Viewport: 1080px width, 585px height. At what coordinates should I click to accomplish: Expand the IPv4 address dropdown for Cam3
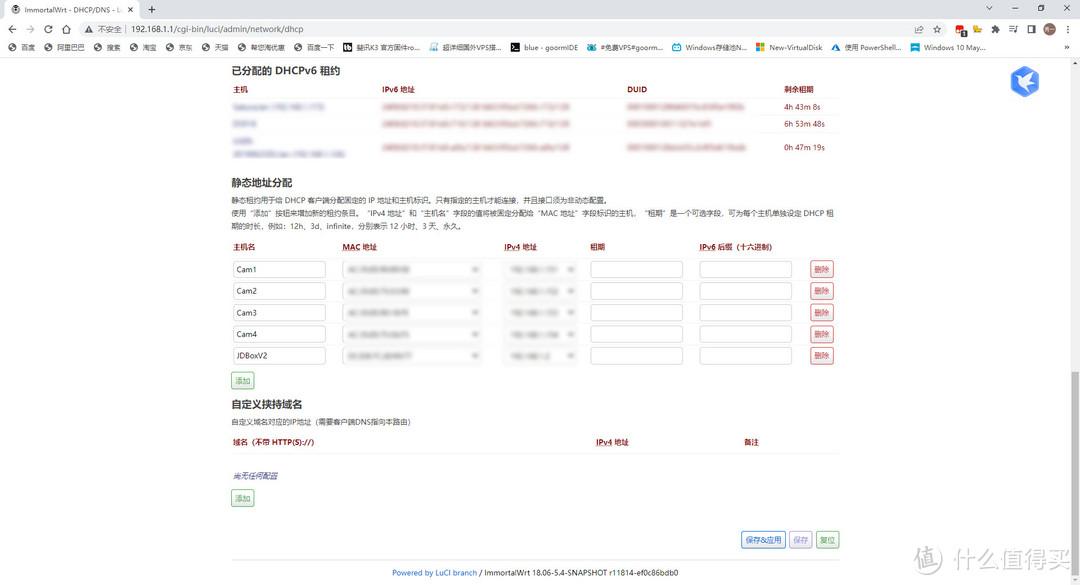coord(541,313)
